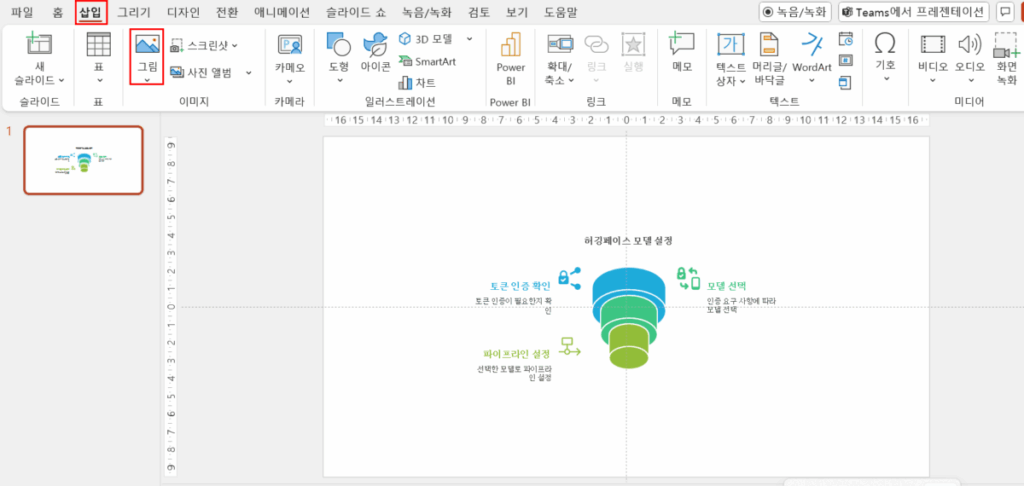The height and width of the screenshot is (486, 1024).
Task: Click the slide number icon
Action: click(x=846, y=61)
